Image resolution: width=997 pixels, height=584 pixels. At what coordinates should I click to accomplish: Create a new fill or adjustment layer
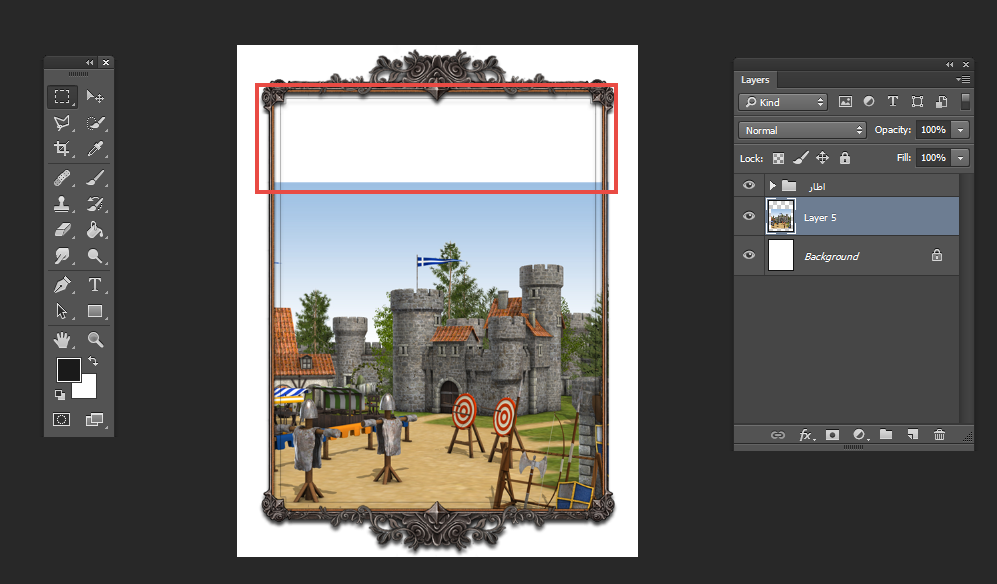[860, 435]
